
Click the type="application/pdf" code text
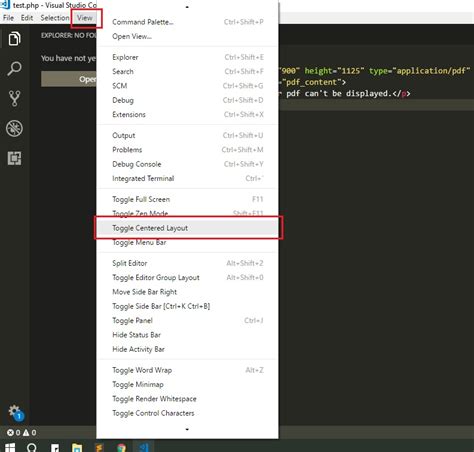(x=419, y=71)
